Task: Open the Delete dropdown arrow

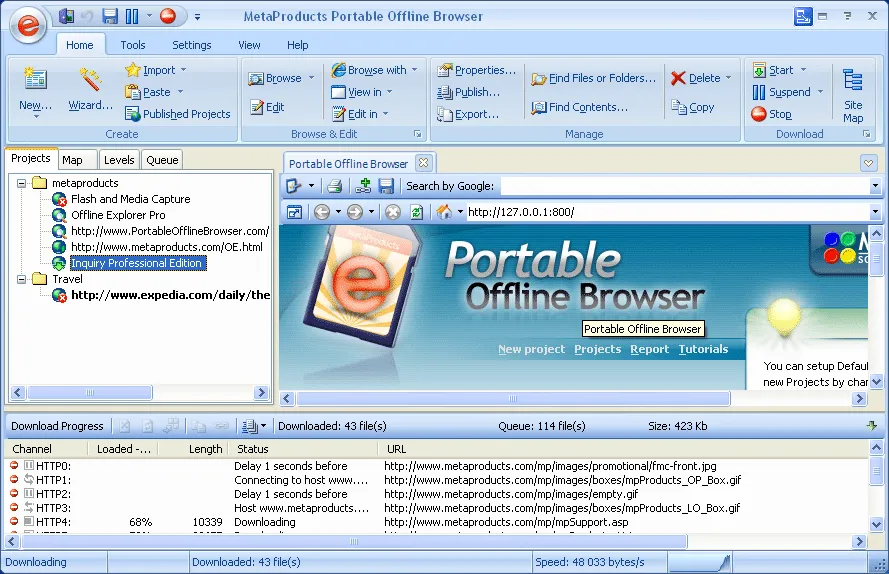Action: click(x=729, y=78)
